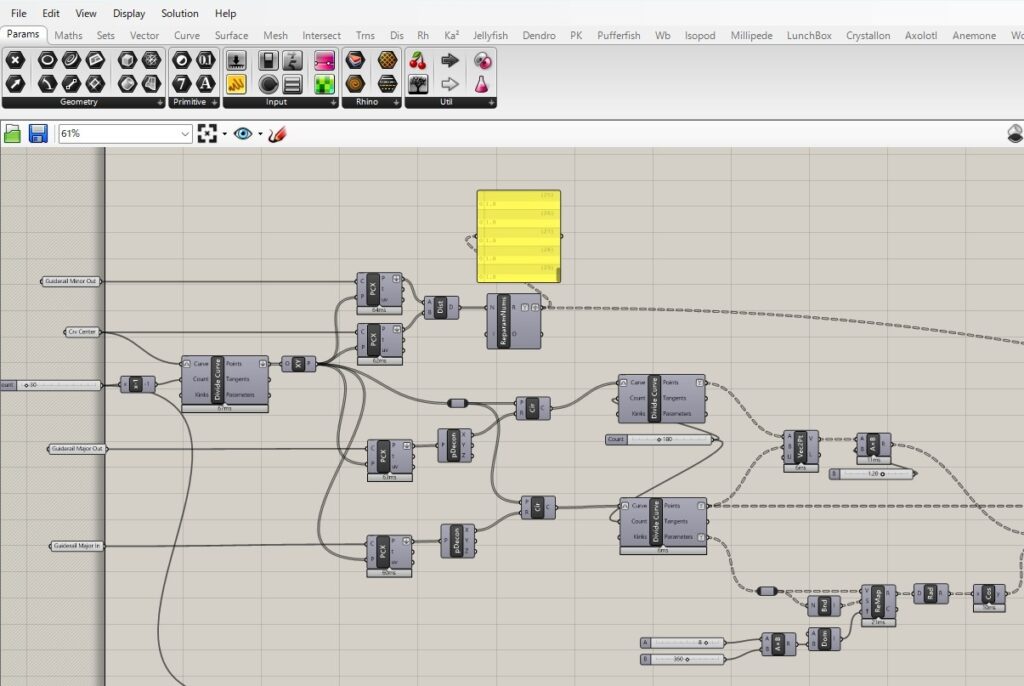This screenshot has width=1024, height=686.
Task: Click the B slider set to 360
Action: click(682, 659)
